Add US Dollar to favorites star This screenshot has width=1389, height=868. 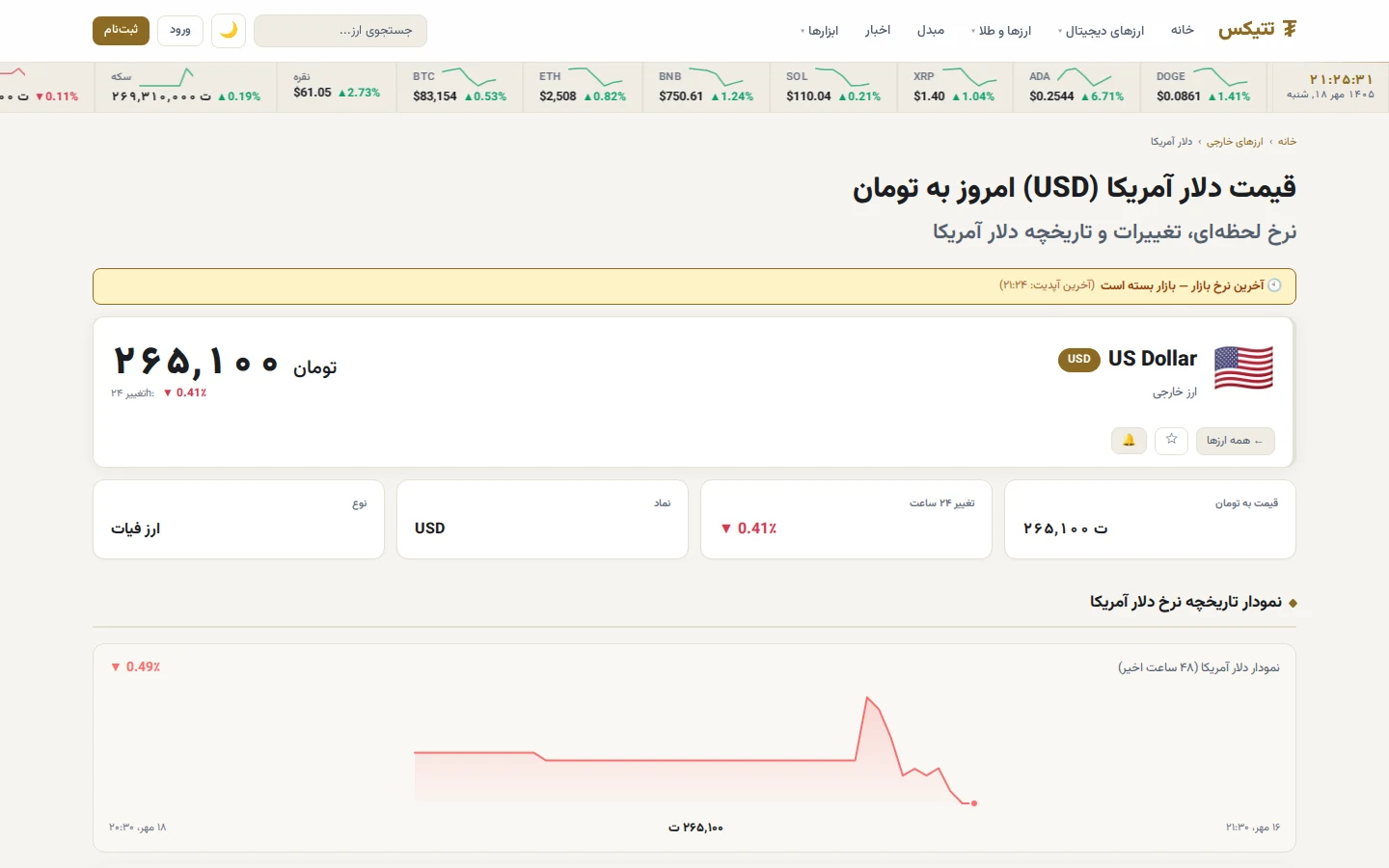pyautogui.click(x=1171, y=440)
